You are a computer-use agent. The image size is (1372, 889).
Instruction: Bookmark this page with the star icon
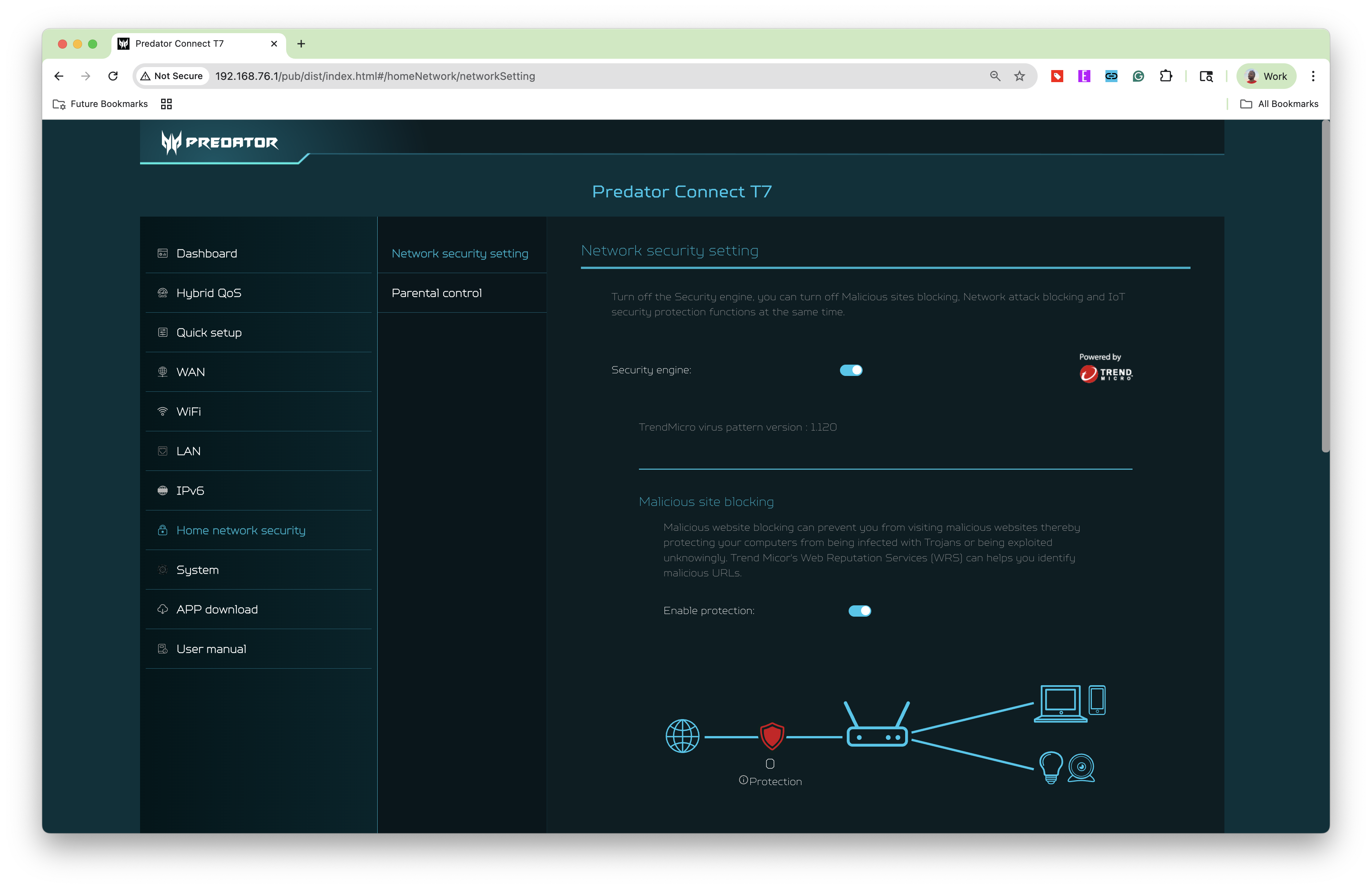(x=1020, y=76)
